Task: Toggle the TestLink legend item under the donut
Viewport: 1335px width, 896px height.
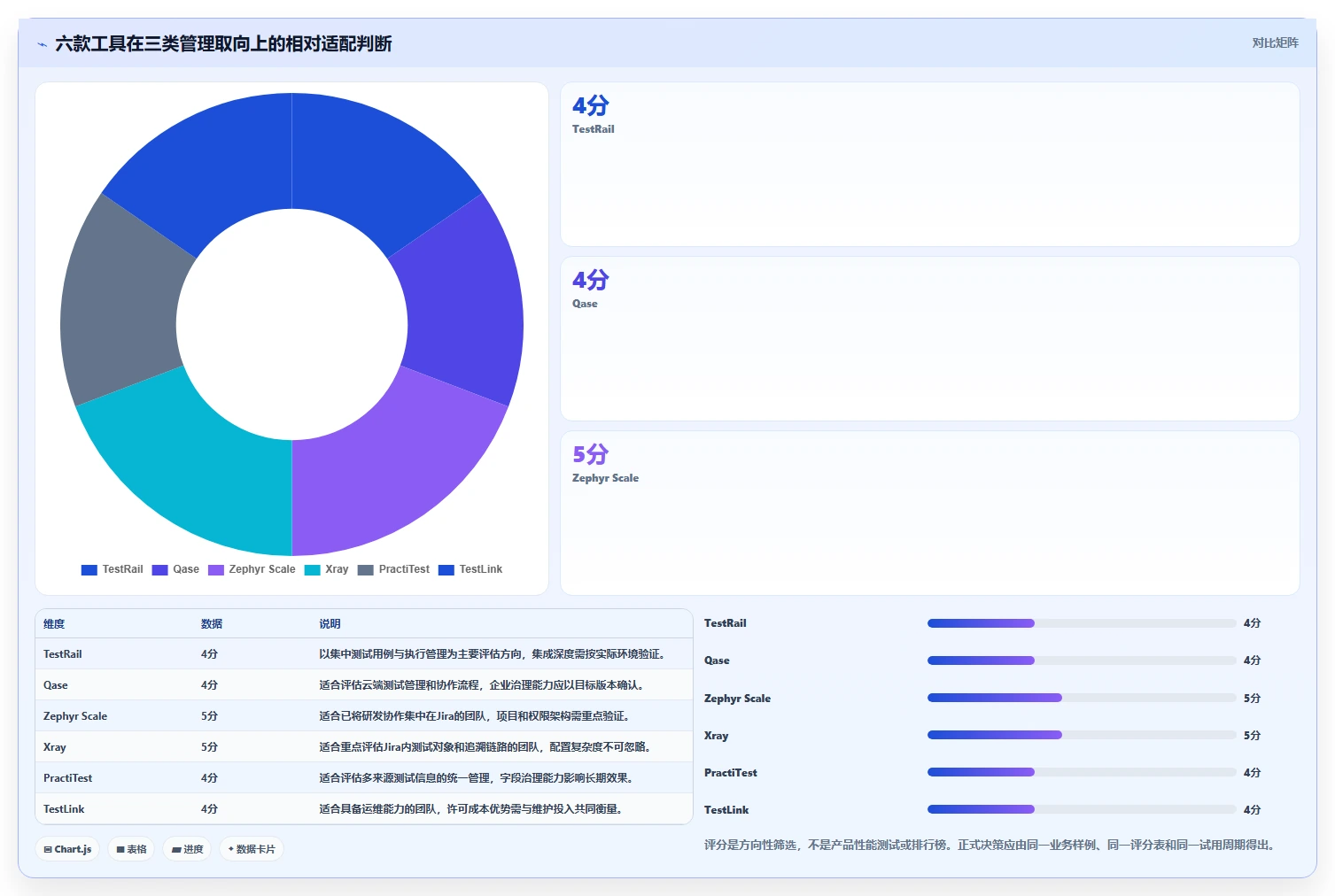Action: point(470,569)
